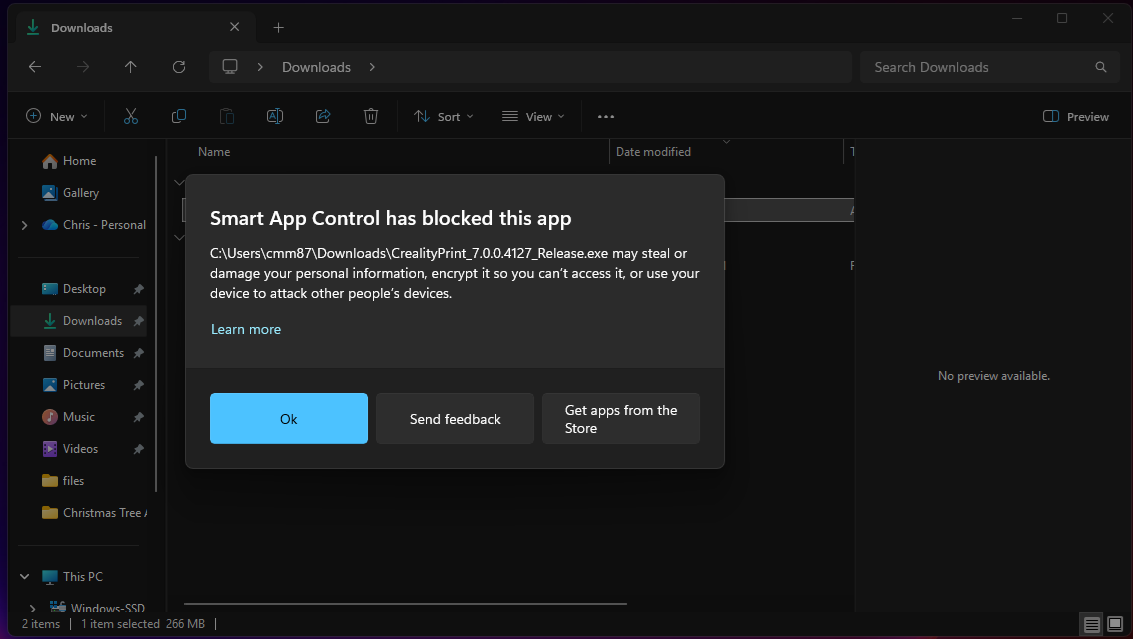
Task: Switch to large thumbnails view in status bar
Action: click(x=1115, y=624)
